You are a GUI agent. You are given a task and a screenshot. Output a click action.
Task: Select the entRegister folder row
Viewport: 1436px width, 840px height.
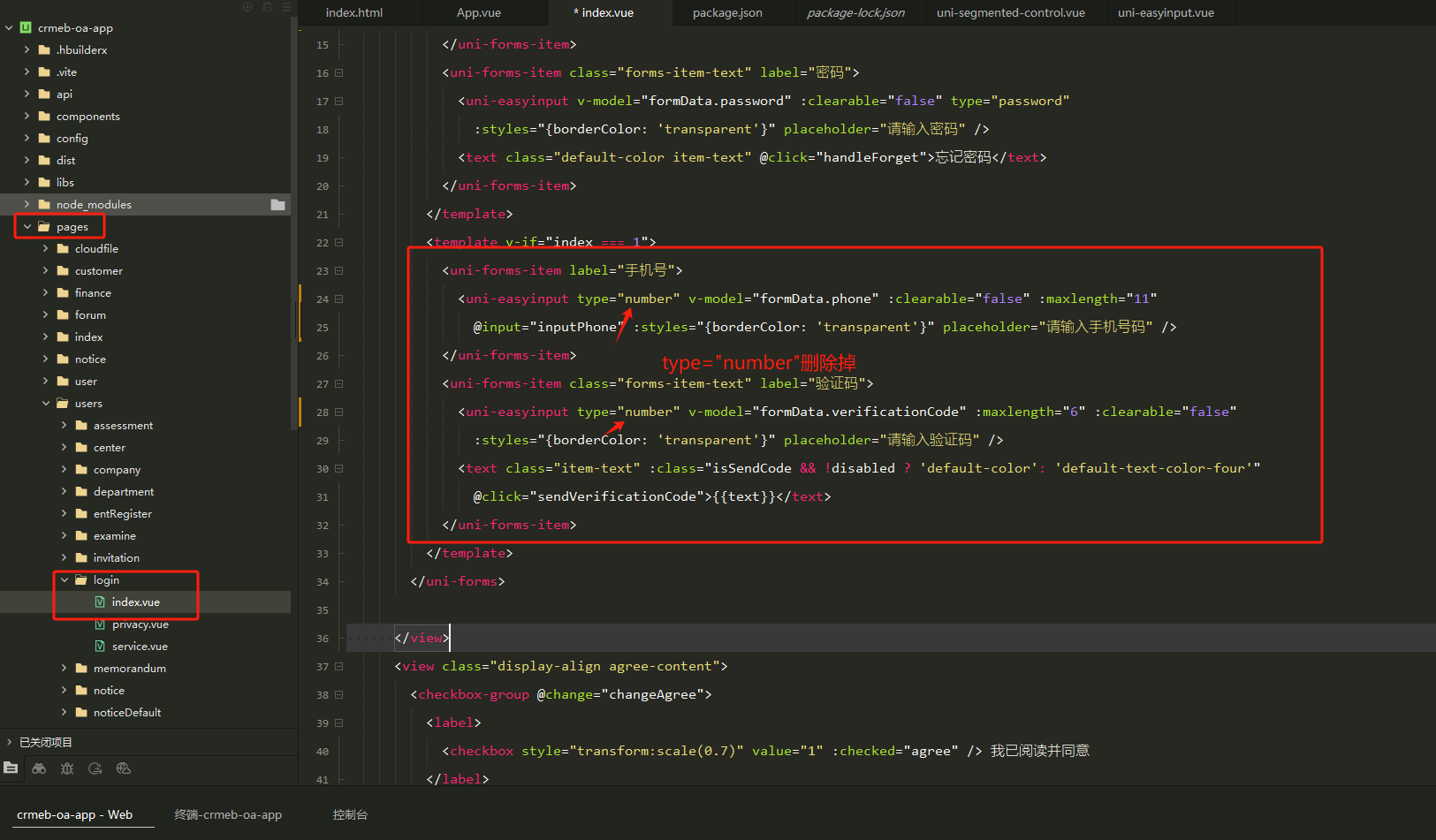(x=145, y=513)
